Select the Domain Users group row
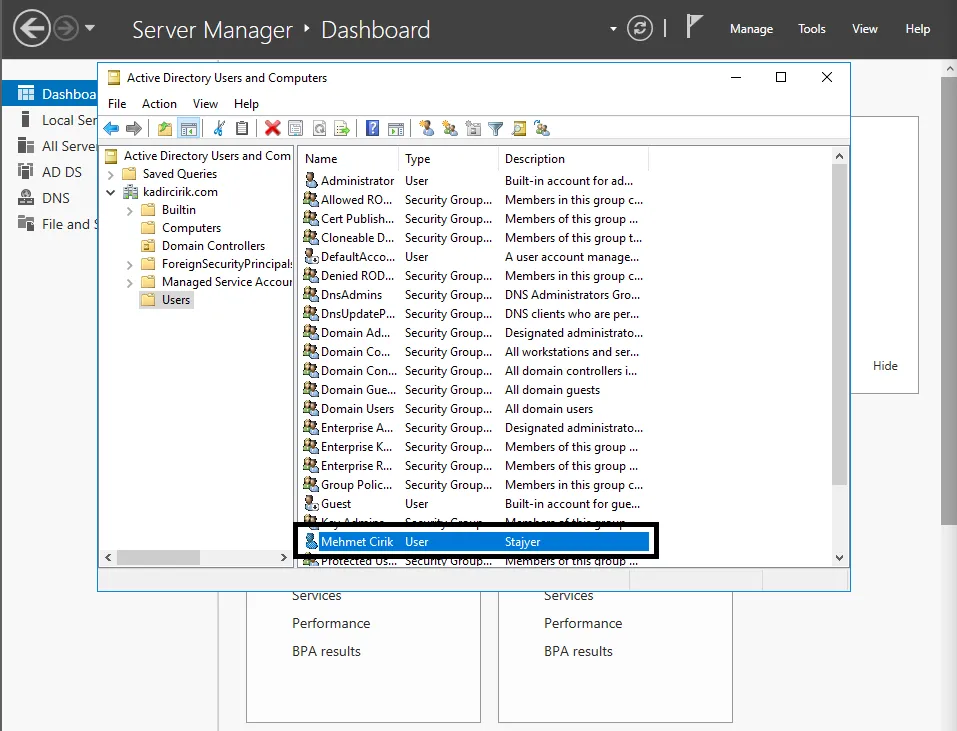This screenshot has width=957, height=731. (x=474, y=409)
